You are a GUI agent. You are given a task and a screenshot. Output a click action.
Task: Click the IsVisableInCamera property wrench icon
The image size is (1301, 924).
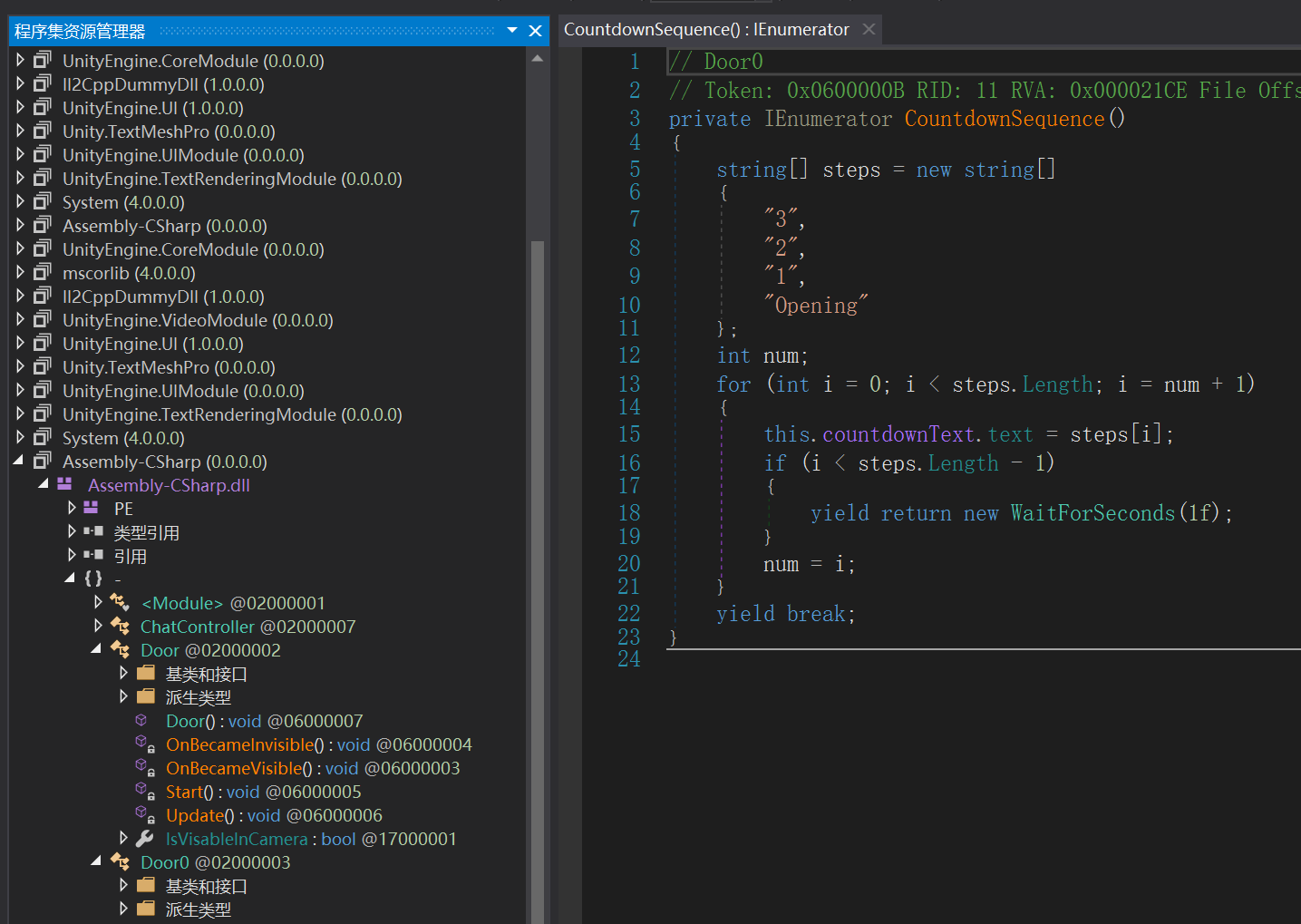click(145, 839)
